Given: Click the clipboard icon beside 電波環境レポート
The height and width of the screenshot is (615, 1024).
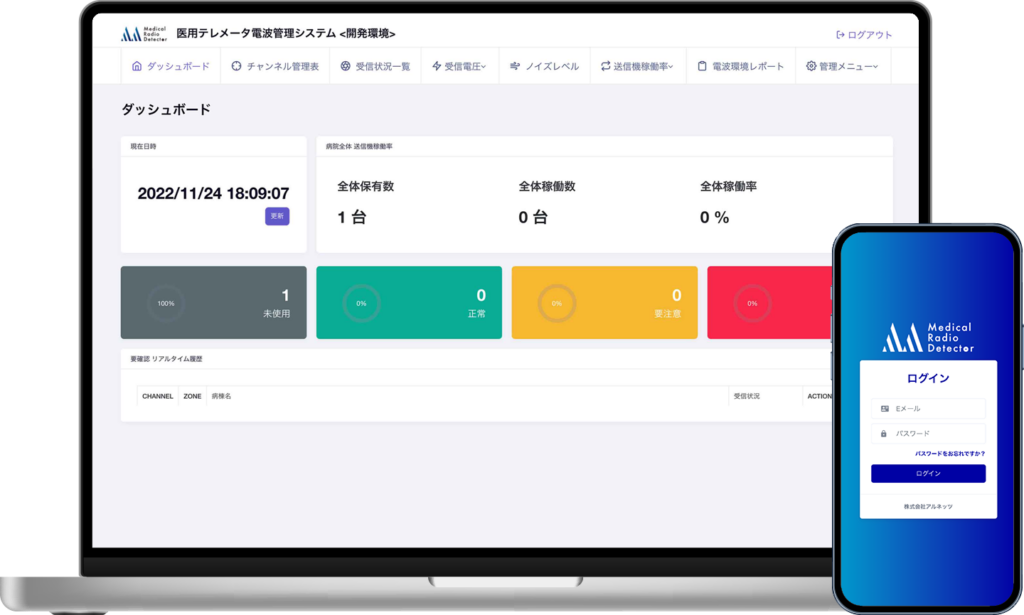Looking at the screenshot, I should point(702,67).
